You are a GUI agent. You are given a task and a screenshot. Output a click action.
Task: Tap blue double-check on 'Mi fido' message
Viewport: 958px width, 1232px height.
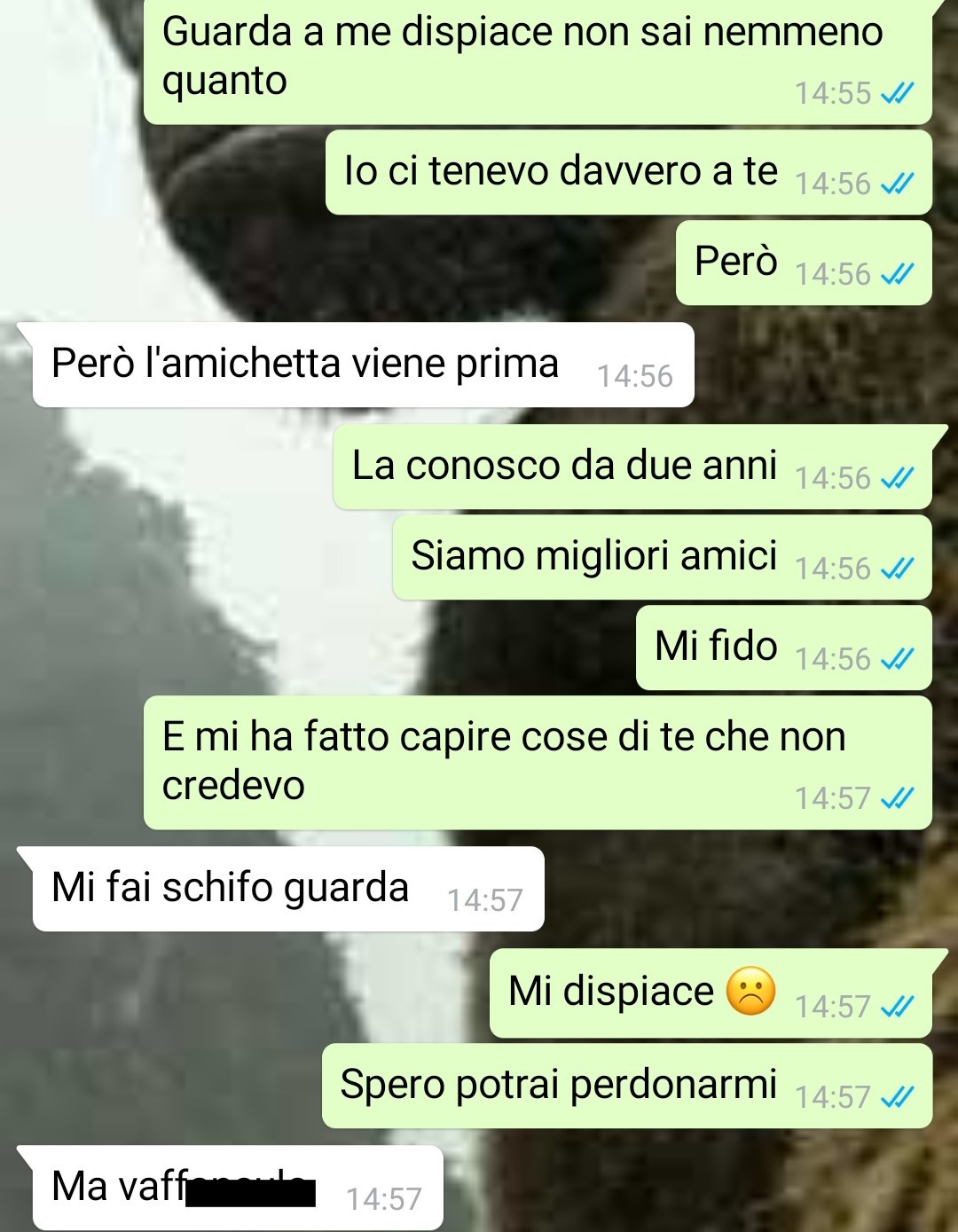pos(897,659)
